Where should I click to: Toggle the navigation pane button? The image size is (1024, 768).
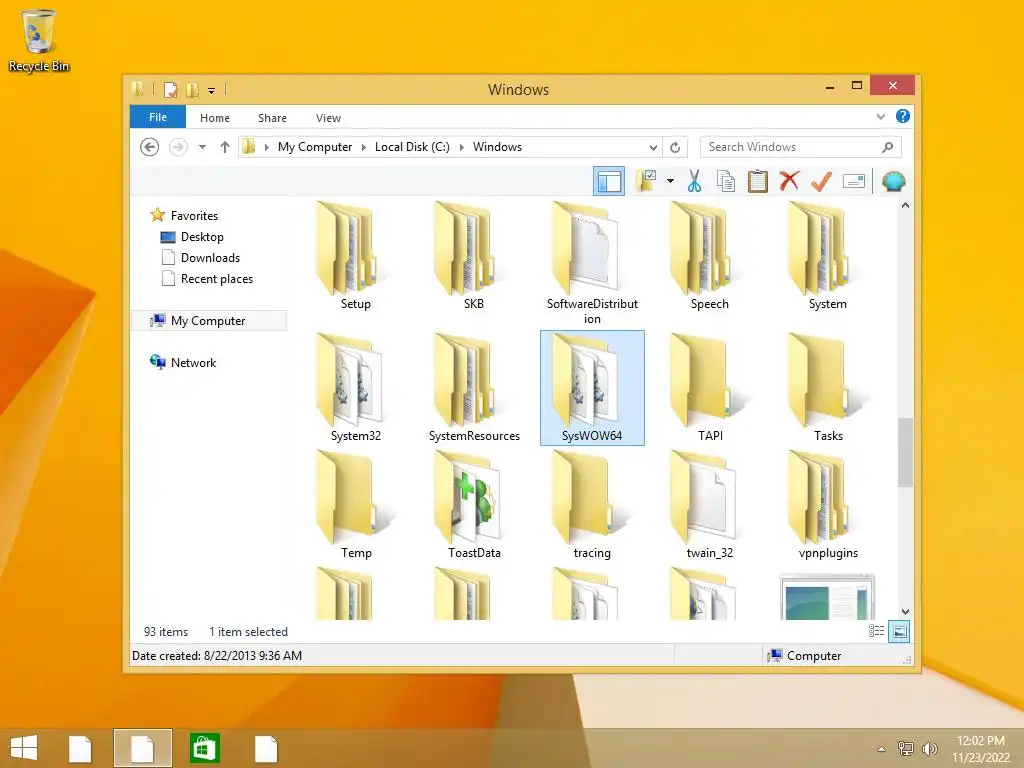[x=609, y=182]
